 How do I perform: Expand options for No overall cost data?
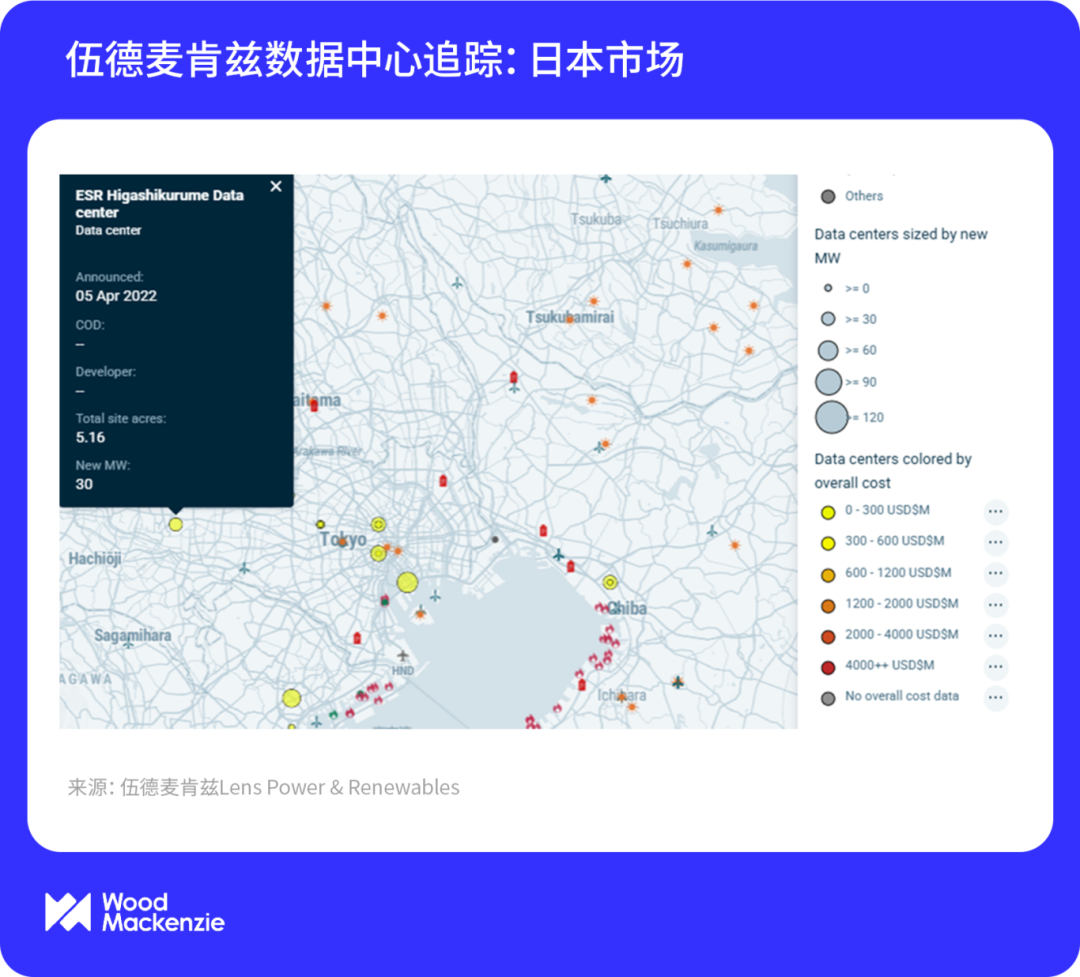point(995,698)
